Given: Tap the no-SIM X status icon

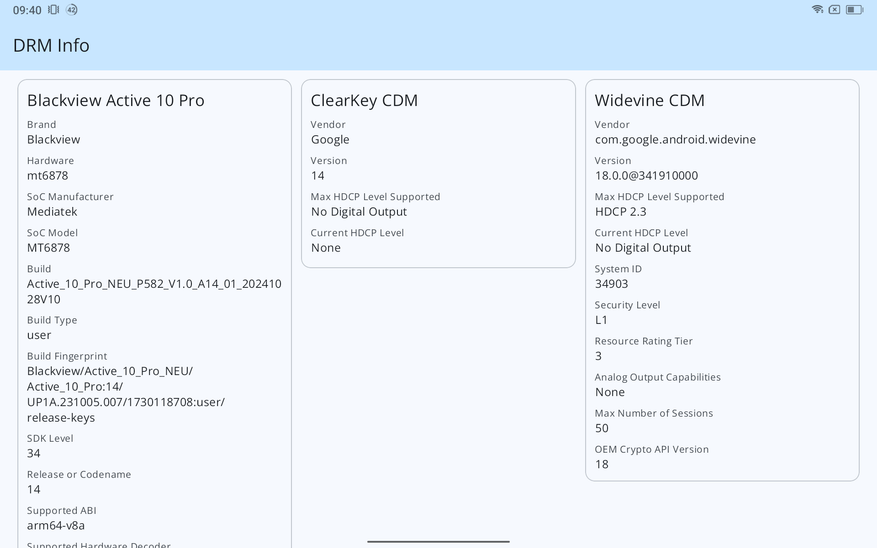Looking at the screenshot, I should point(834,10).
